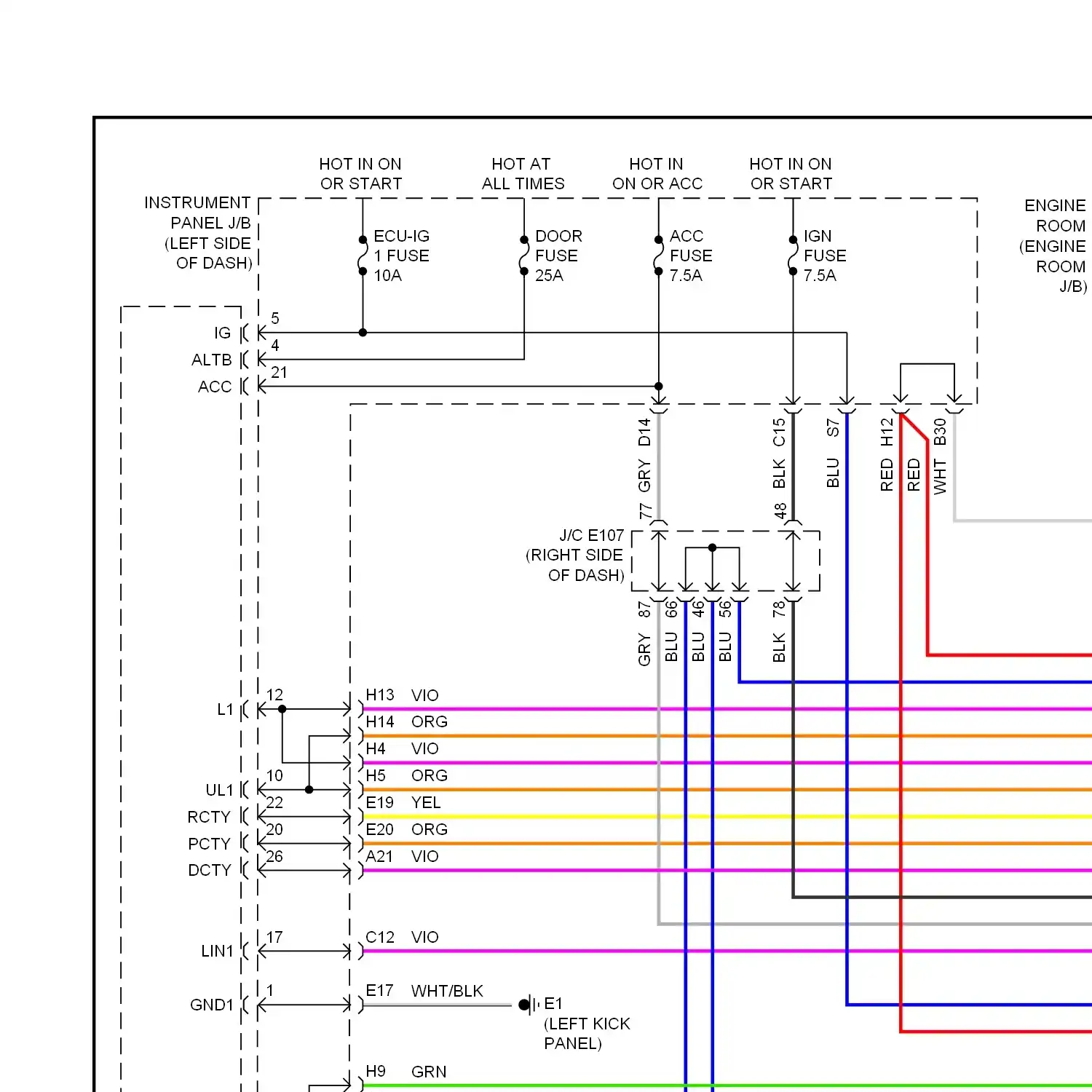1092x1092 pixels.
Task: Click the ACC terminal label on left
Action: click(x=215, y=387)
